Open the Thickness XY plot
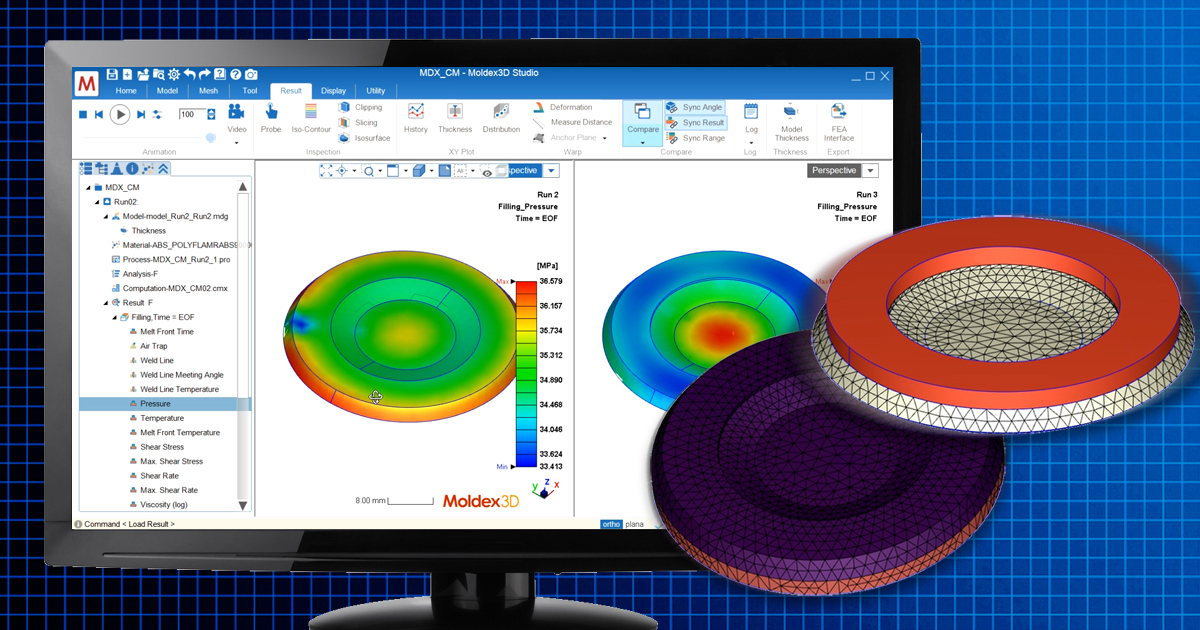 point(455,118)
